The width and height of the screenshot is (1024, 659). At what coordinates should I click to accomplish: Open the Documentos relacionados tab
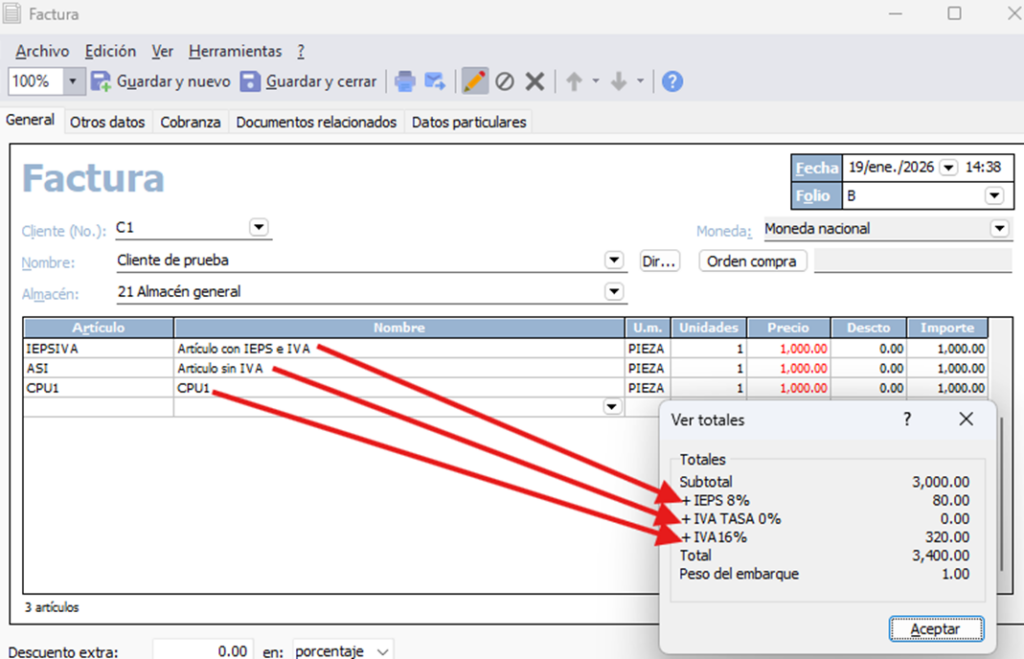316,122
